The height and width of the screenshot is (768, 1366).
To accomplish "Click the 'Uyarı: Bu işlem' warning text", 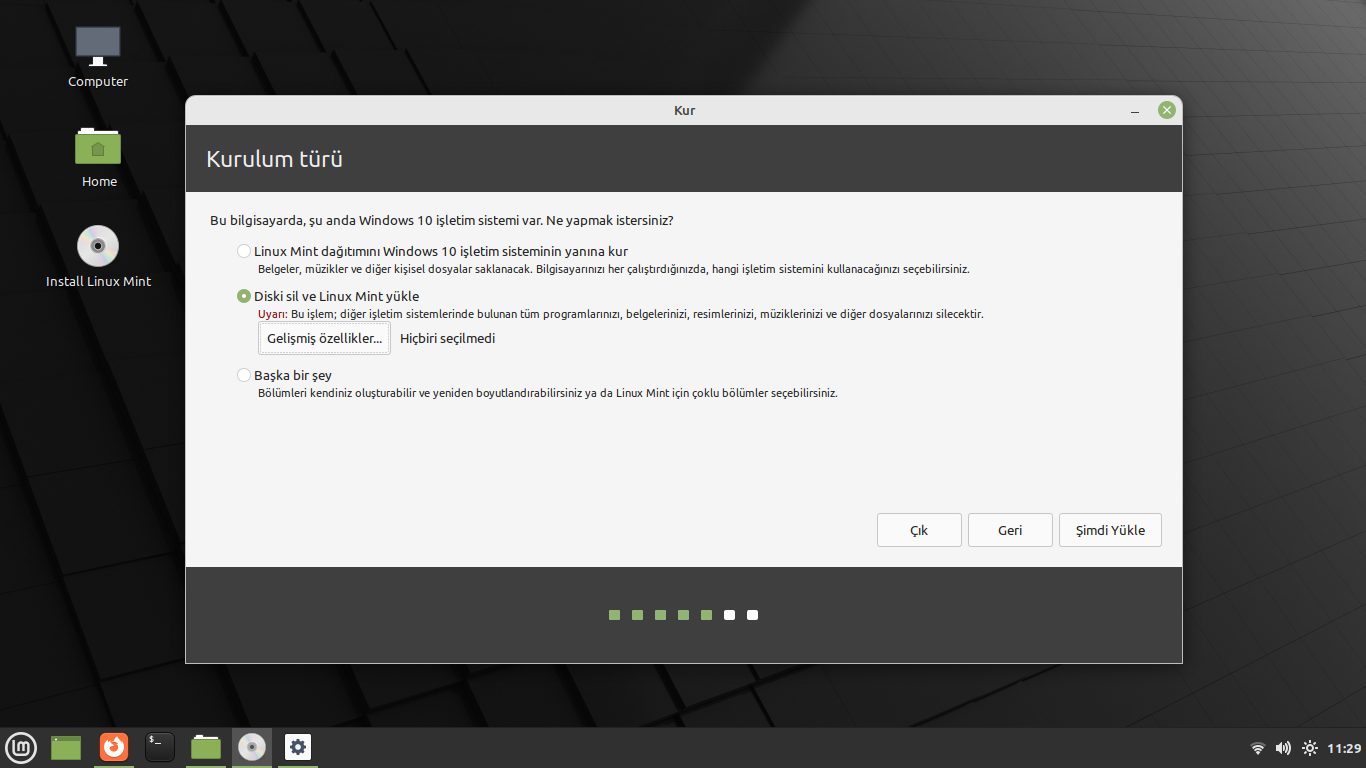I will pos(620,314).
